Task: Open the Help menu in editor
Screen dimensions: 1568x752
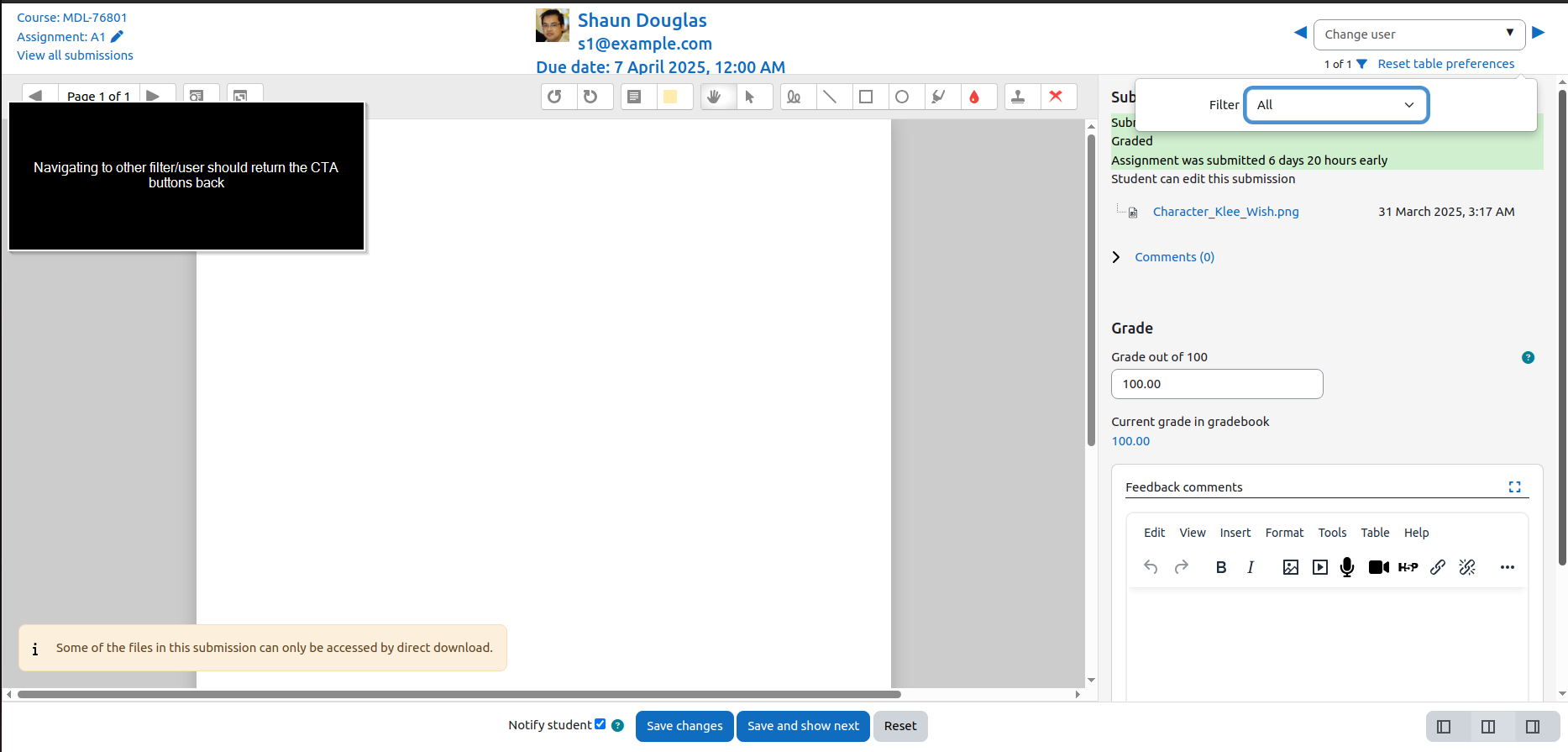Action: [x=1416, y=533]
